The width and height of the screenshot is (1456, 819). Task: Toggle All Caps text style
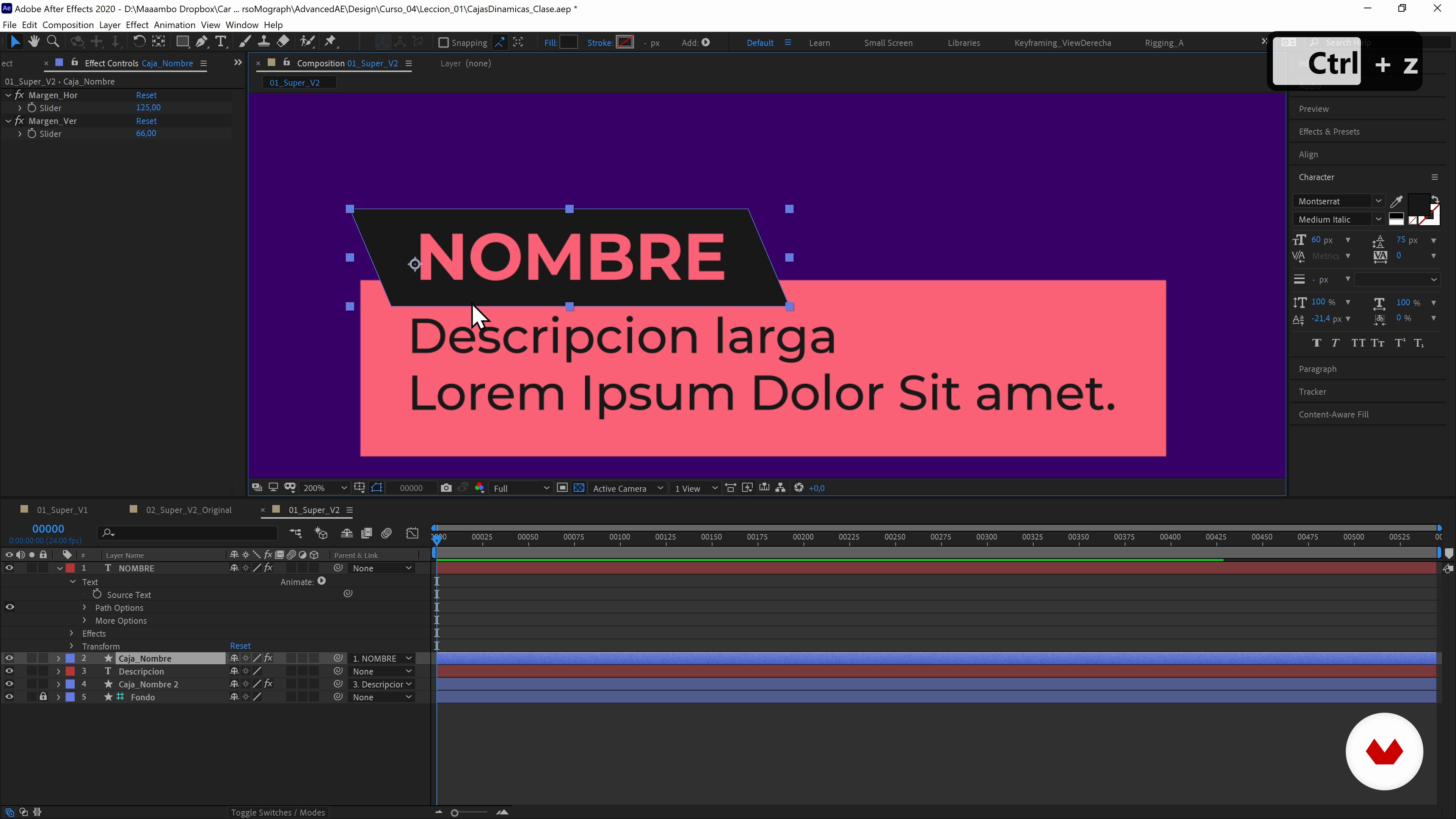(x=1358, y=342)
